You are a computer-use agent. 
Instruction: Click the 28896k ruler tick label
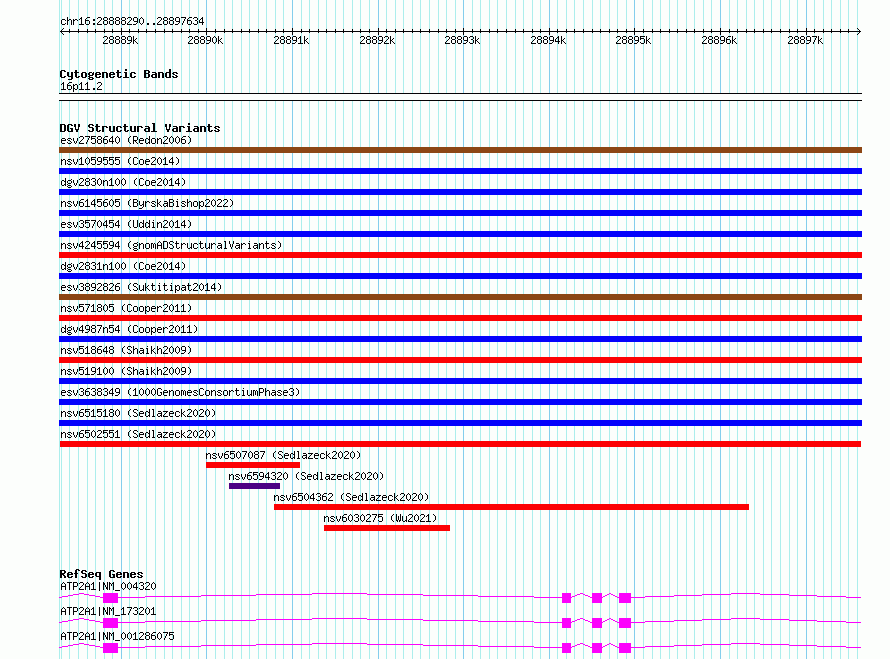pyautogui.click(x=719, y=40)
